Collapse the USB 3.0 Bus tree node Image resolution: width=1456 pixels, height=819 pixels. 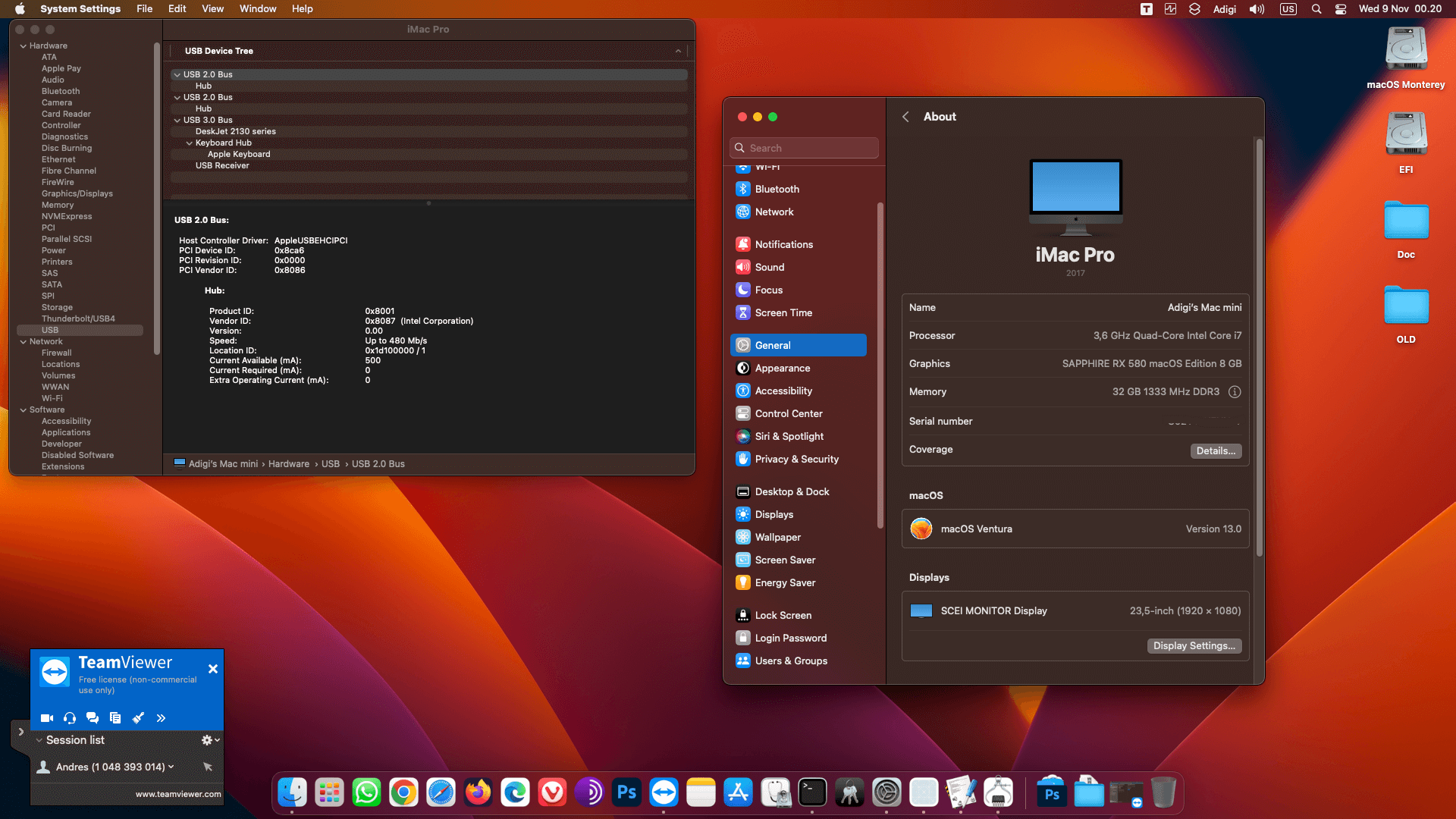click(x=177, y=120)
